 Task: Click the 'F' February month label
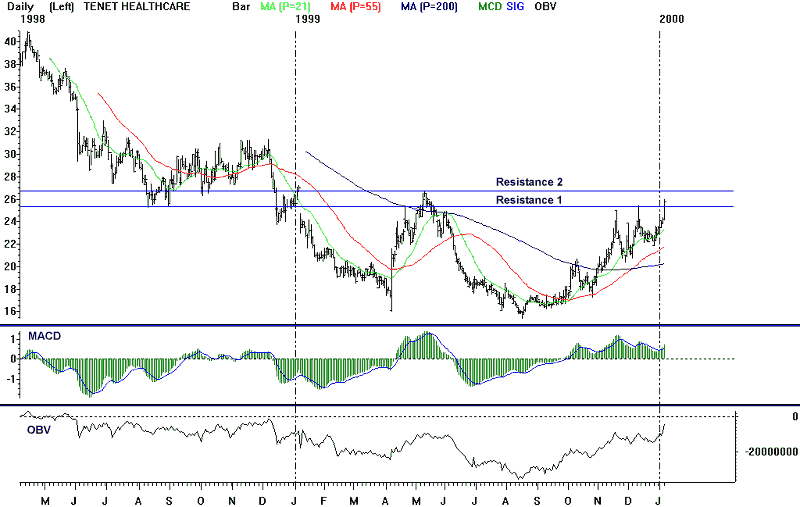(324, 501)
